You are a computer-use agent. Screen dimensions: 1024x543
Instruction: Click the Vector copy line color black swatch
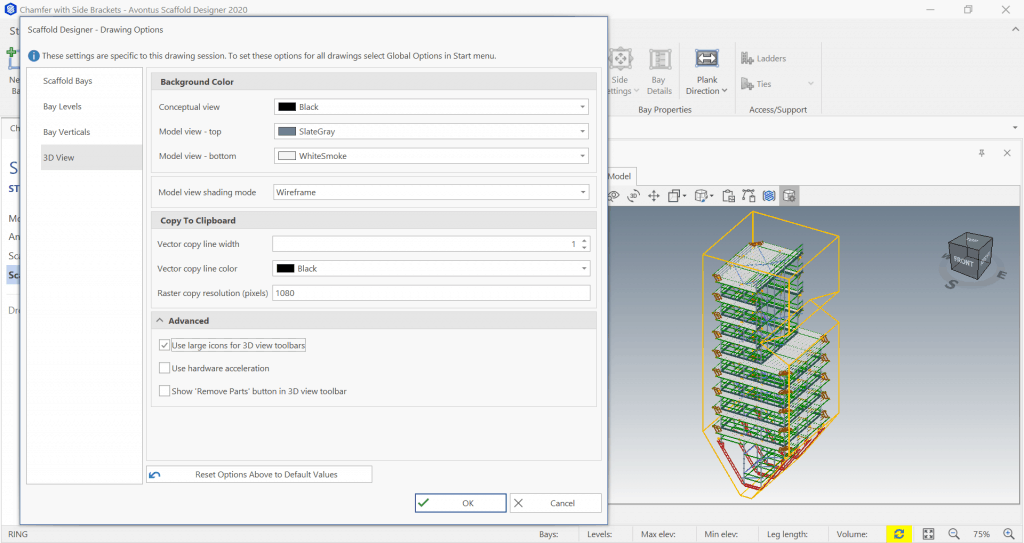pos(285,269)
